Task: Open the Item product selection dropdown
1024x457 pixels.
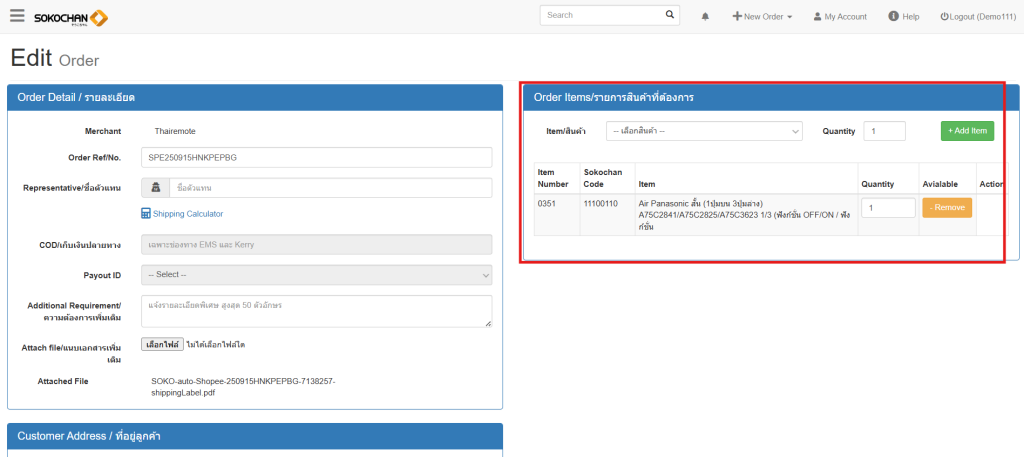Action: click(x=704, y=131)
